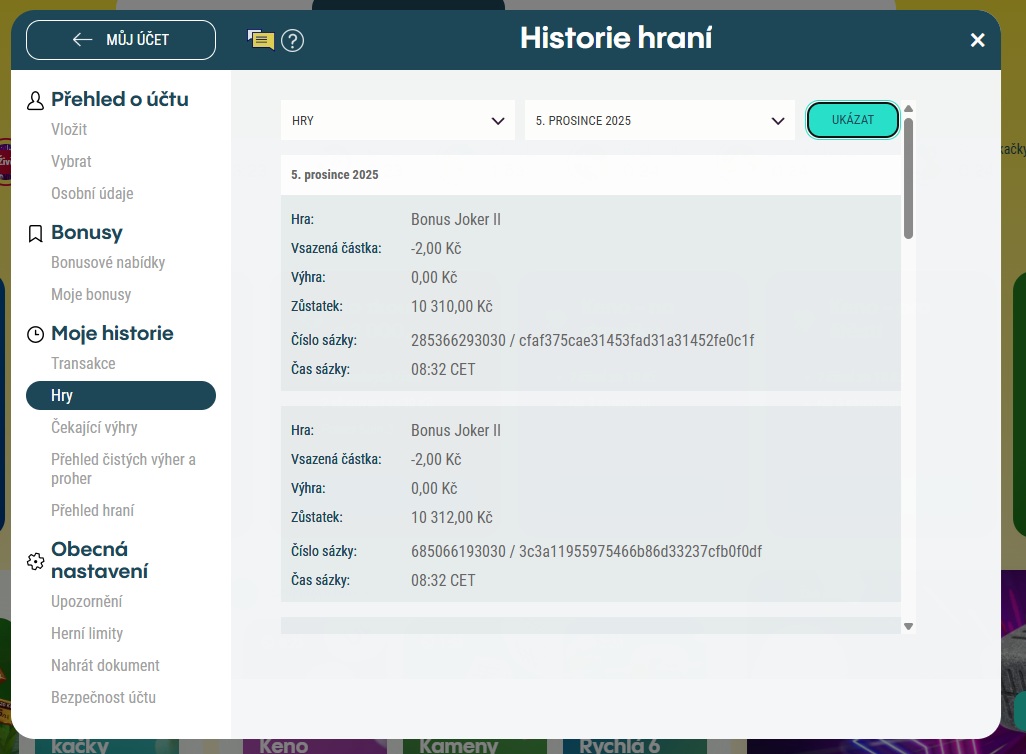The width and height of the screenshot is (1026, 754).
Task: Click the scrollbar down arrow
Action: (x=908, y=626)
